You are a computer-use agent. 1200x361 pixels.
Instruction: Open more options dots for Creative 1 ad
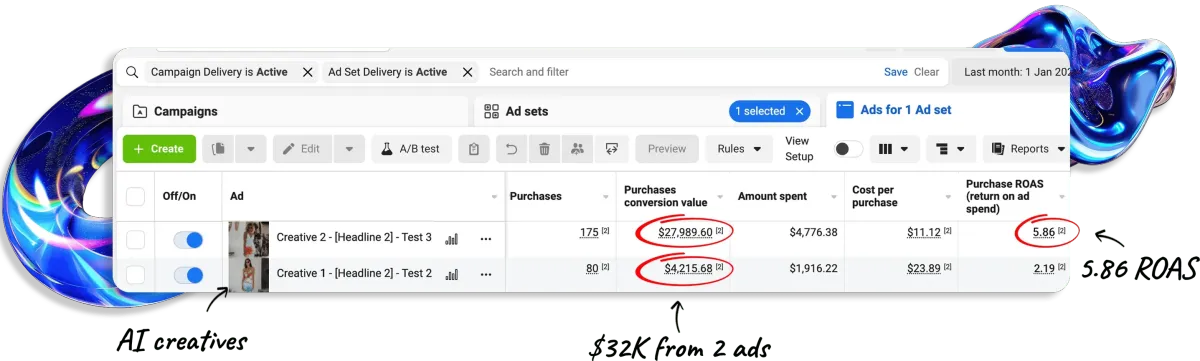point(486,273)
